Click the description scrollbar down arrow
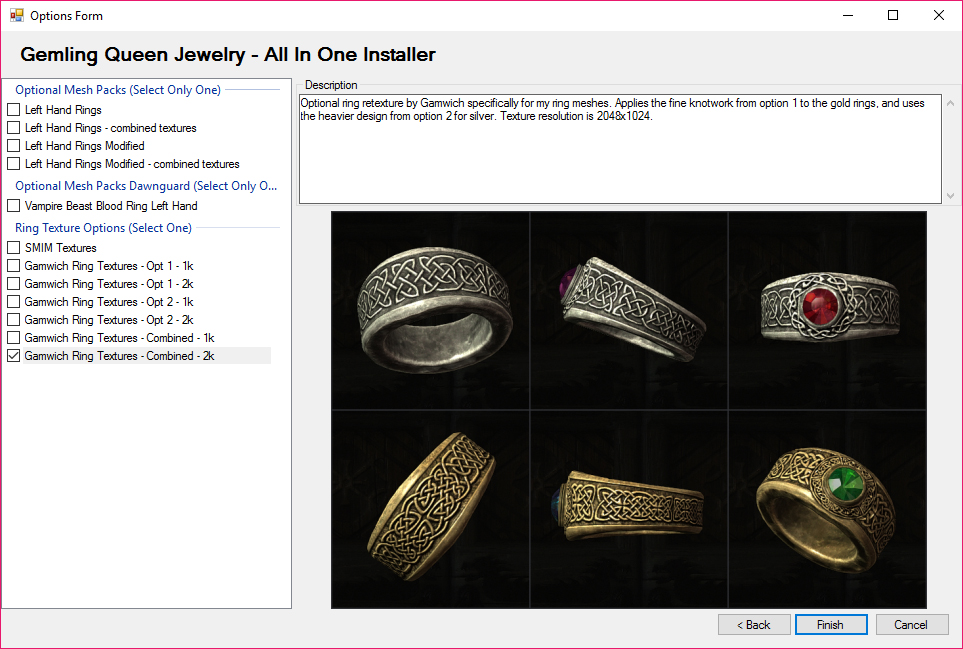 click(x=950, y=196)
